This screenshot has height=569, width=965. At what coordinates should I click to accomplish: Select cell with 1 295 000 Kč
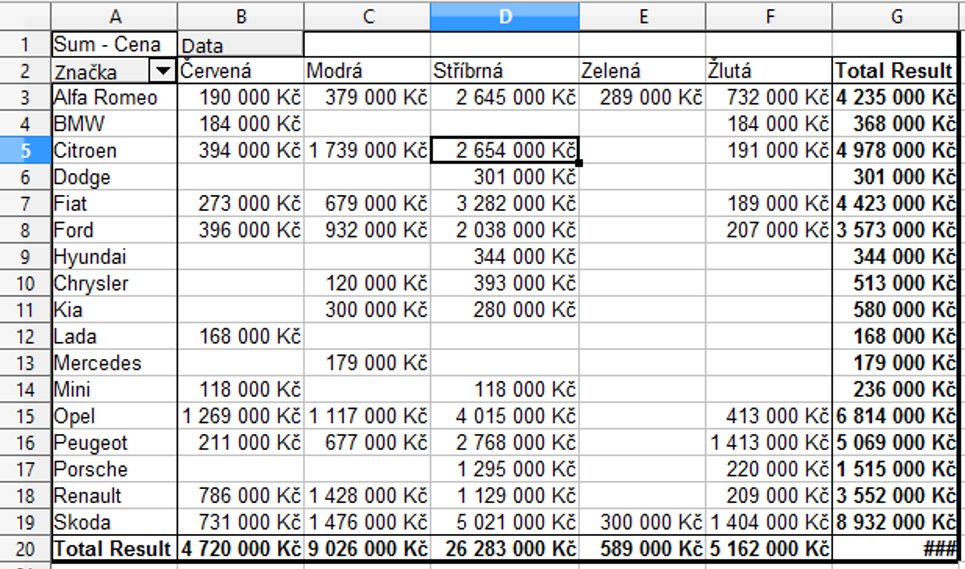[505, 469]
